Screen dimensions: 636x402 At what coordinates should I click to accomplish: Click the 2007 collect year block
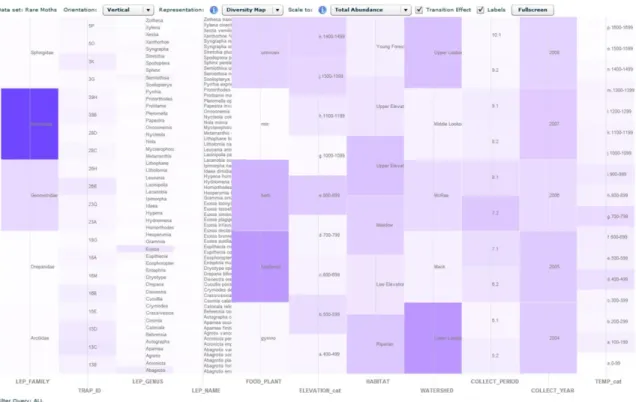tap(548, 124)
